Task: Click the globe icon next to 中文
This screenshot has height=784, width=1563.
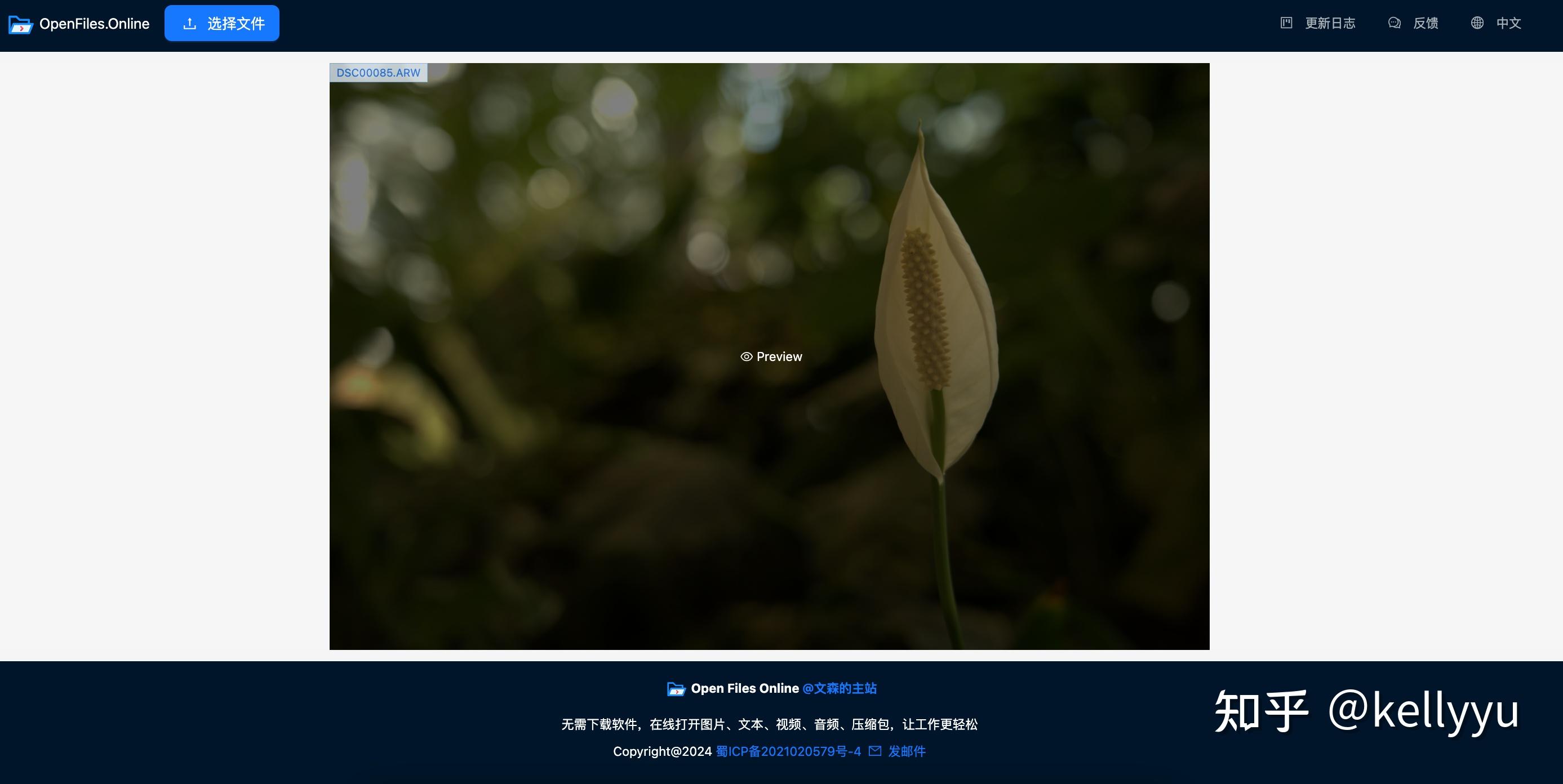Action: click(1477, 23)
